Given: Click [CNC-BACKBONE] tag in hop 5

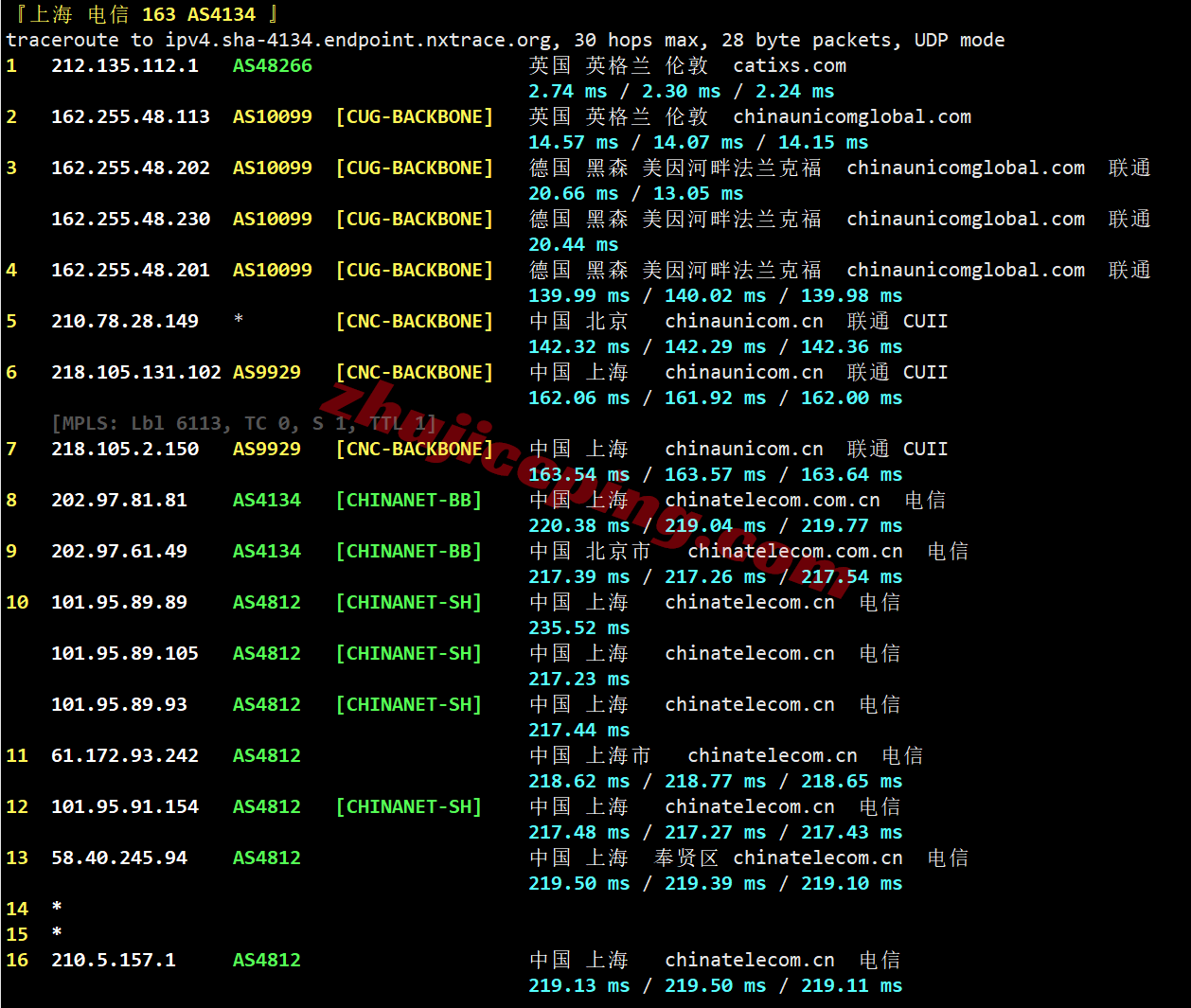Looking at the screenshot, I should tap(415, 321).
